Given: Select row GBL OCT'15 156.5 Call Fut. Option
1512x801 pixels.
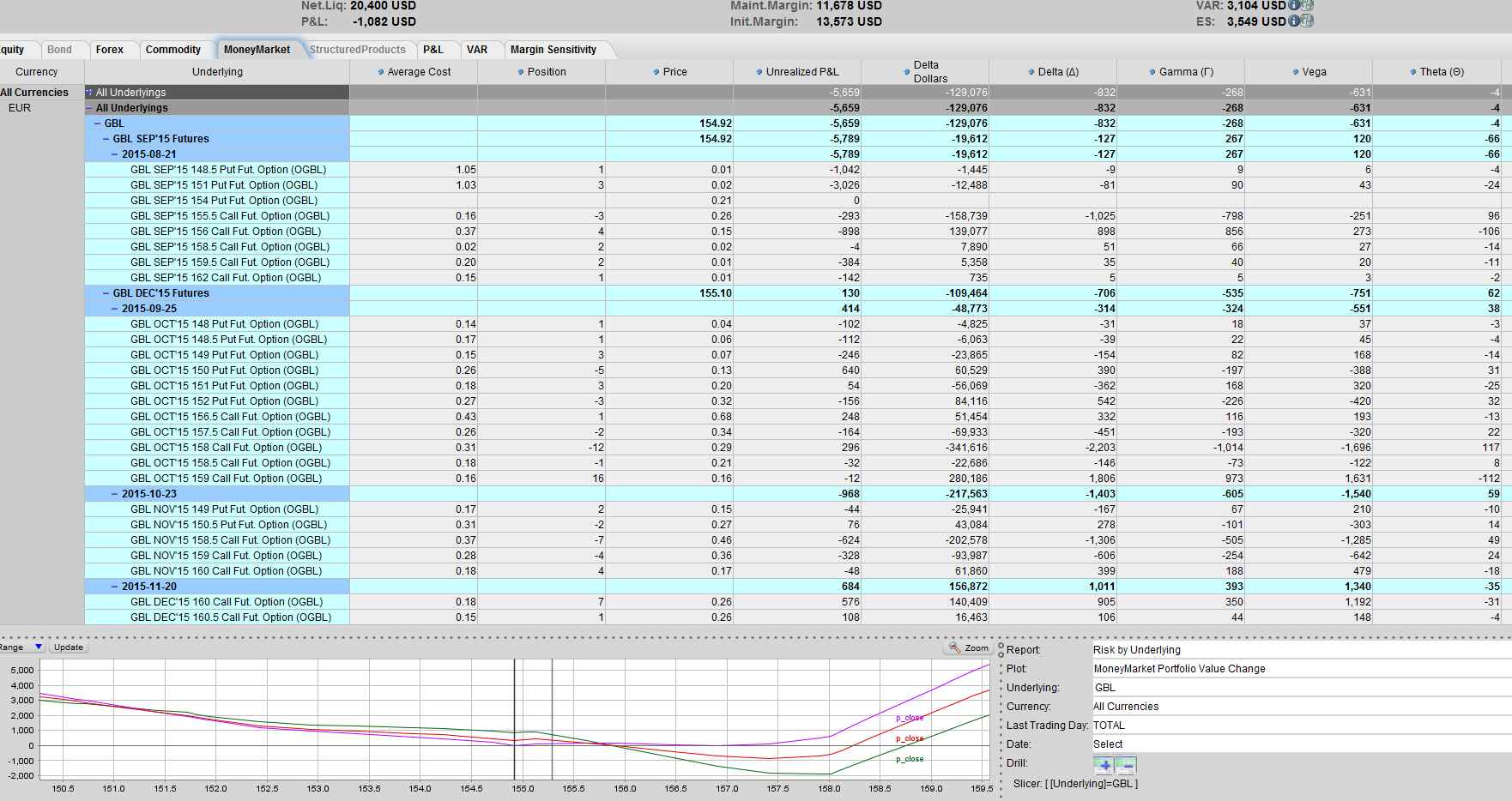Looking at the screenshot, I should tap(793, 417).
